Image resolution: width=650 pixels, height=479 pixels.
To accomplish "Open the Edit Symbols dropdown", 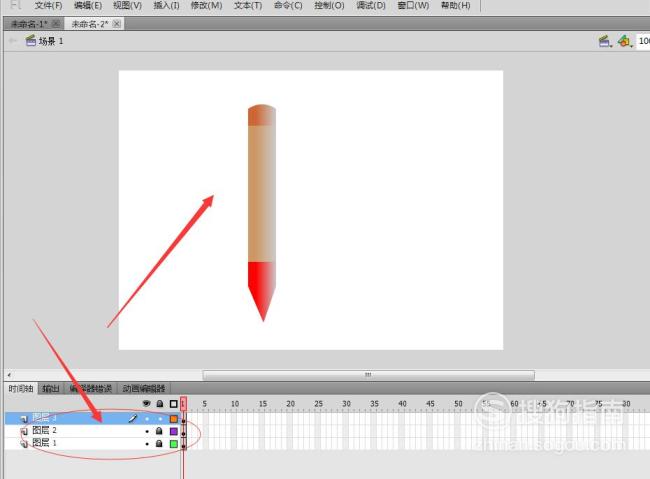I will pos(625,41).
